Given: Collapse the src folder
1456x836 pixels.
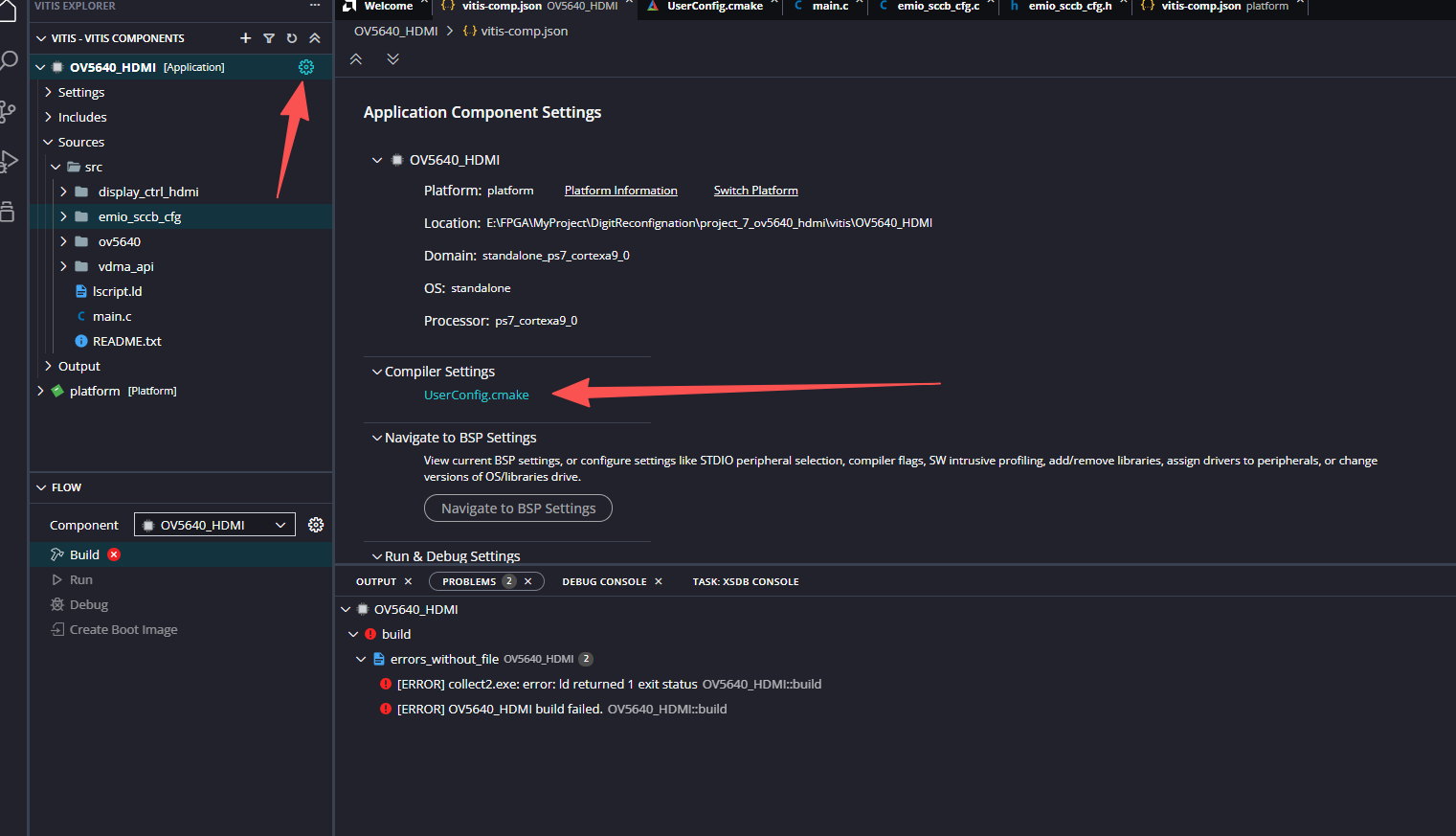Looking at the screenshot, I should (x=56, y=167).
